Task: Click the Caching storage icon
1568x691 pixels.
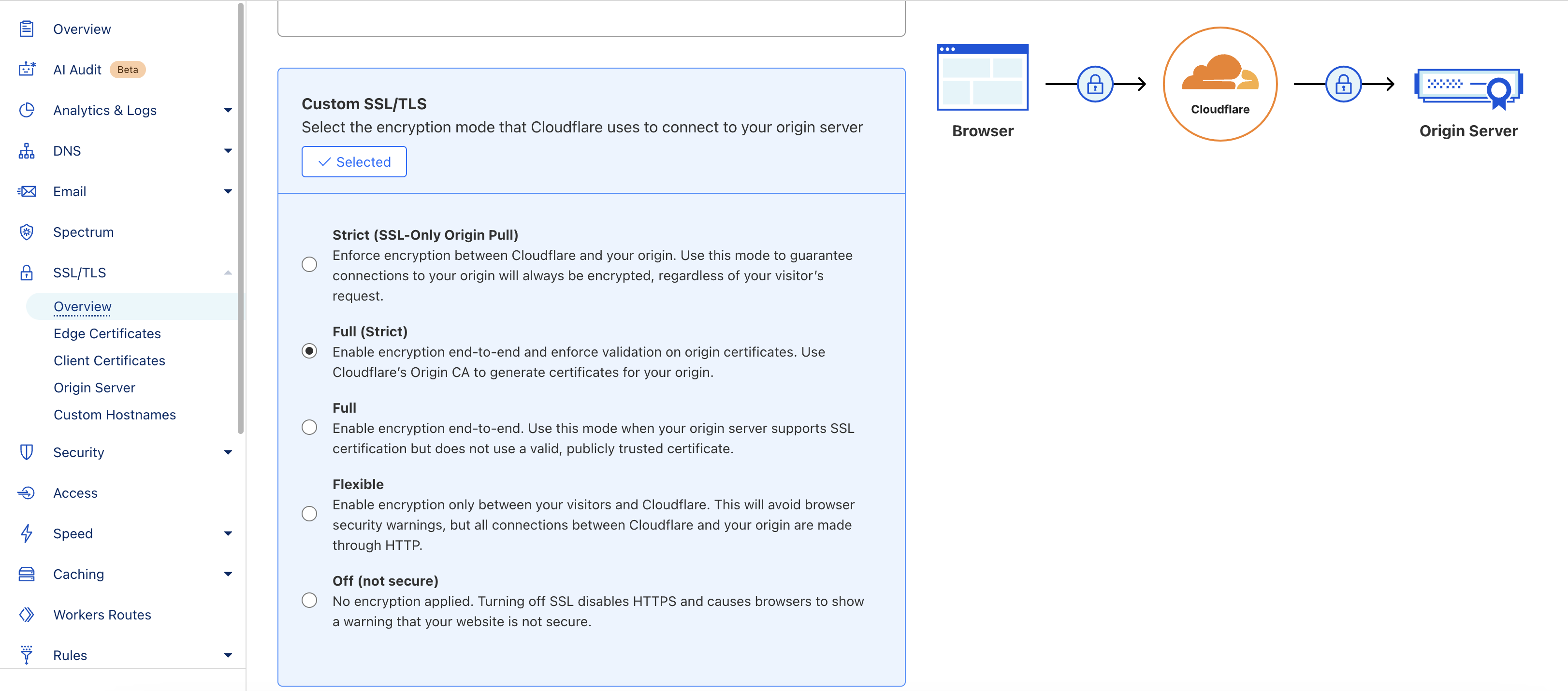Action: [26, 574]
